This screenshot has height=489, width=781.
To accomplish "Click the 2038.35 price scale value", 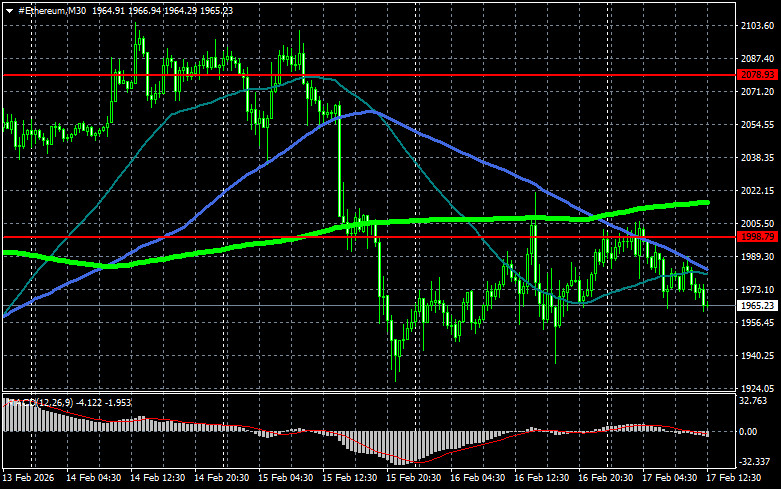I will coord(757,157).
